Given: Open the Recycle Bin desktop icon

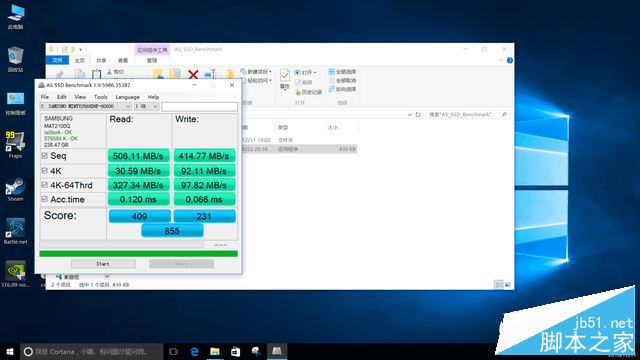Looking at the screenshot, I should [x=16, y=60].
